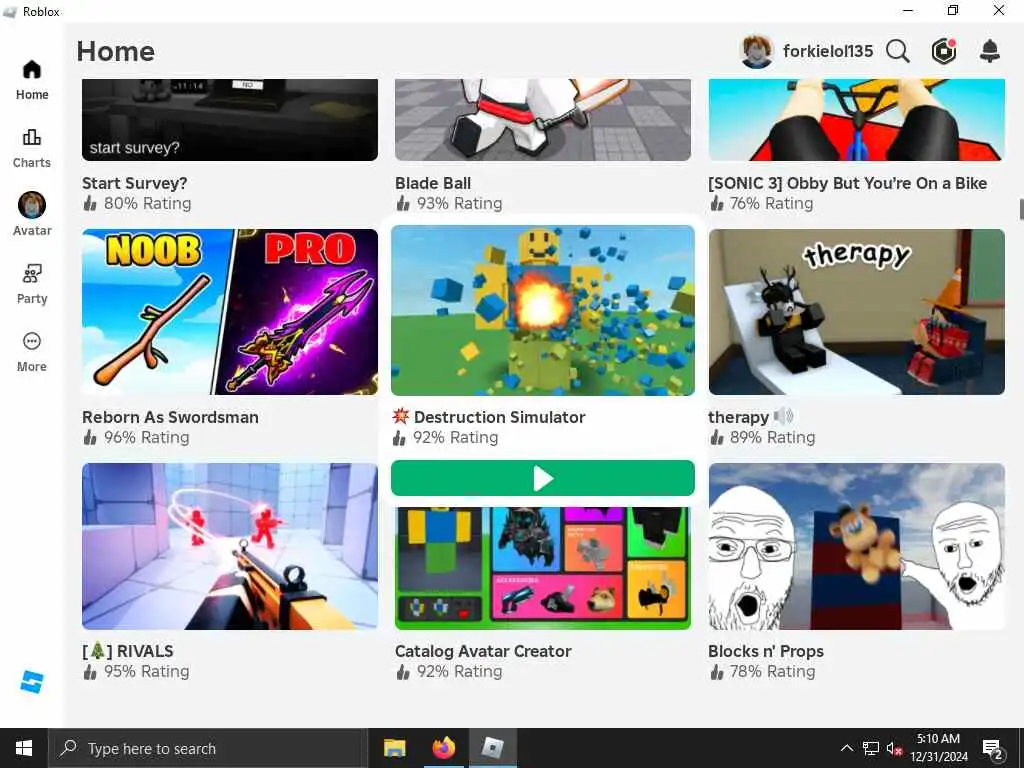Screen dimensions: 1024x768
Task: Click the RIVALS title text
Action: coord(145,651)
